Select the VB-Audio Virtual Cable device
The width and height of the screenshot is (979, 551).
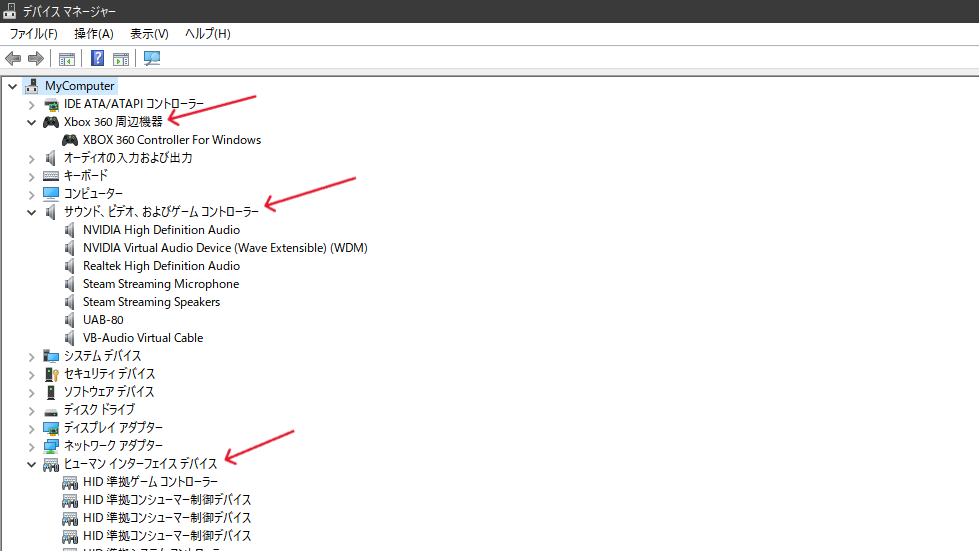coord(142,338)
